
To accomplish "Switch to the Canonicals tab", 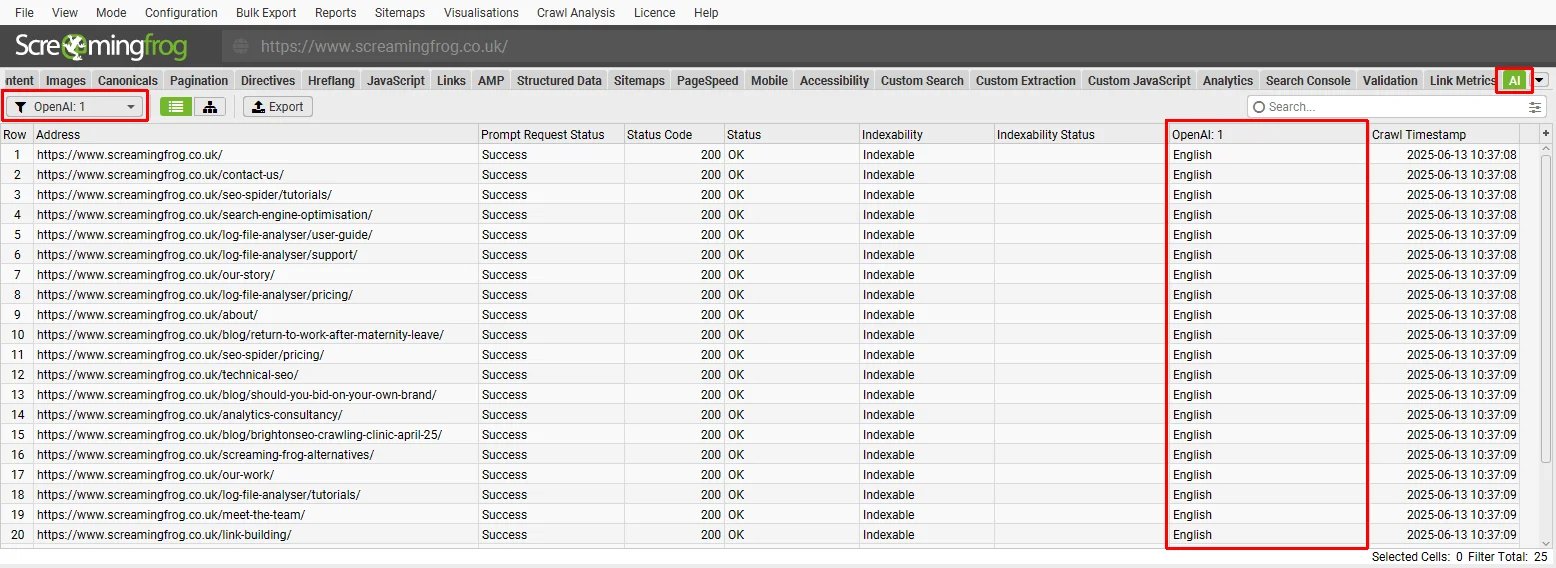I will pos(128,81).
